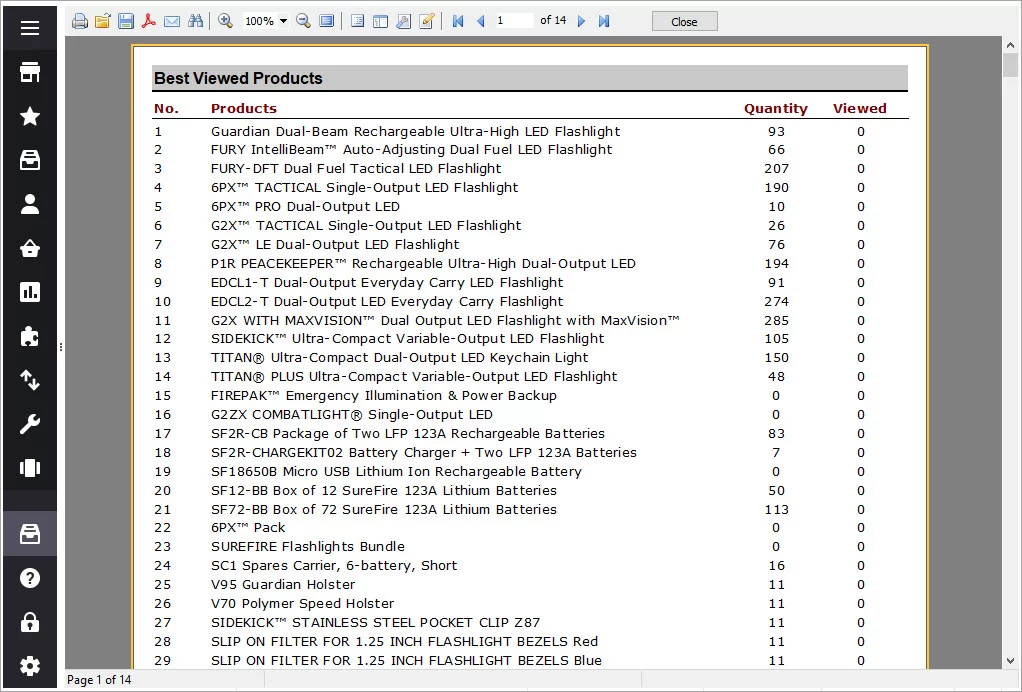Open page settings with the wrench icon
This screenshot has height=692, width=1022.
403,22
